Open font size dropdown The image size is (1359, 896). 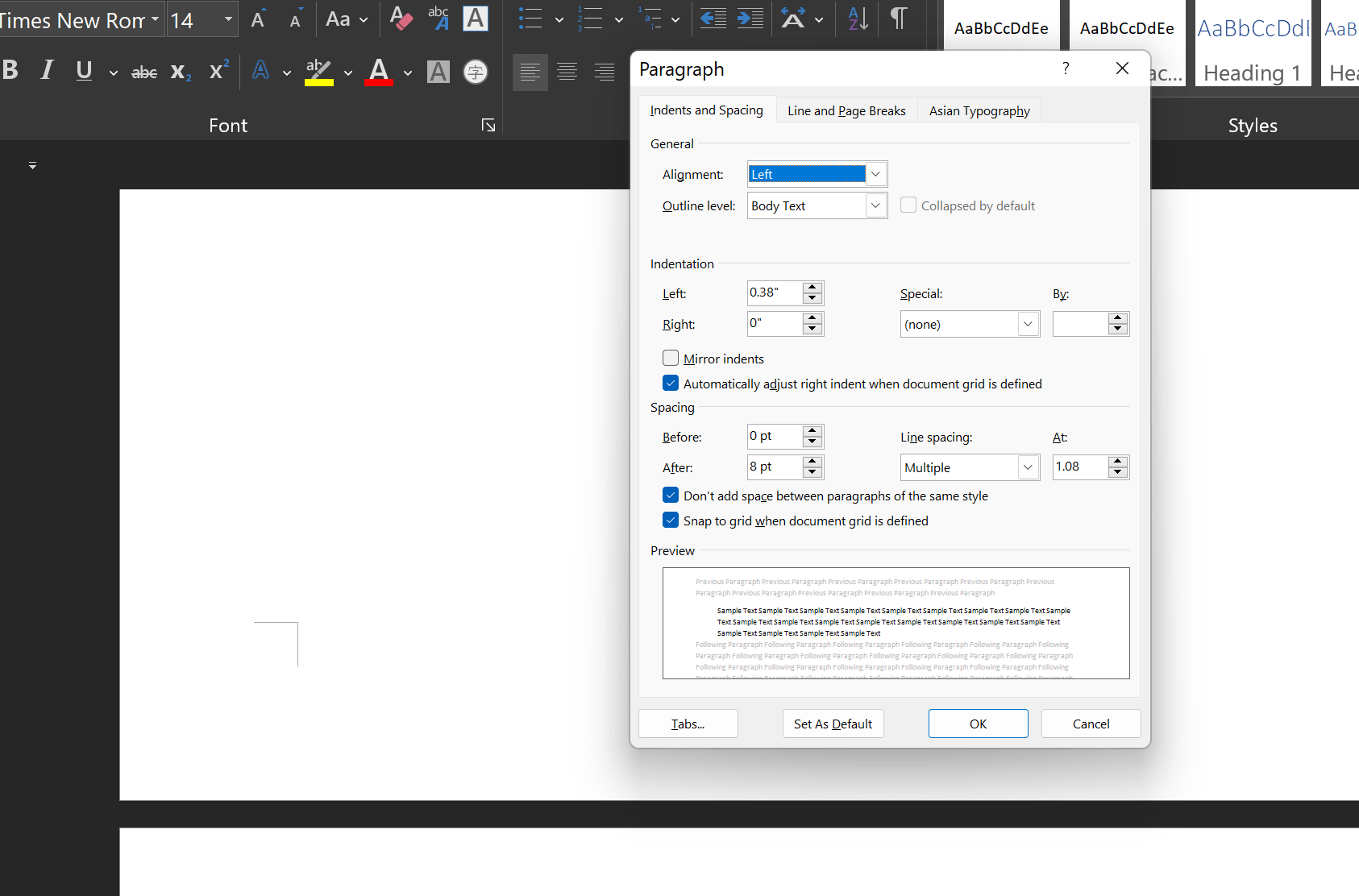(228, 19)
